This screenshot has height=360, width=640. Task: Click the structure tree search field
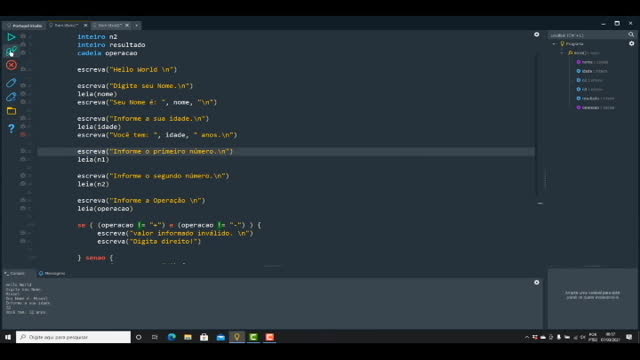coord(587,35)
